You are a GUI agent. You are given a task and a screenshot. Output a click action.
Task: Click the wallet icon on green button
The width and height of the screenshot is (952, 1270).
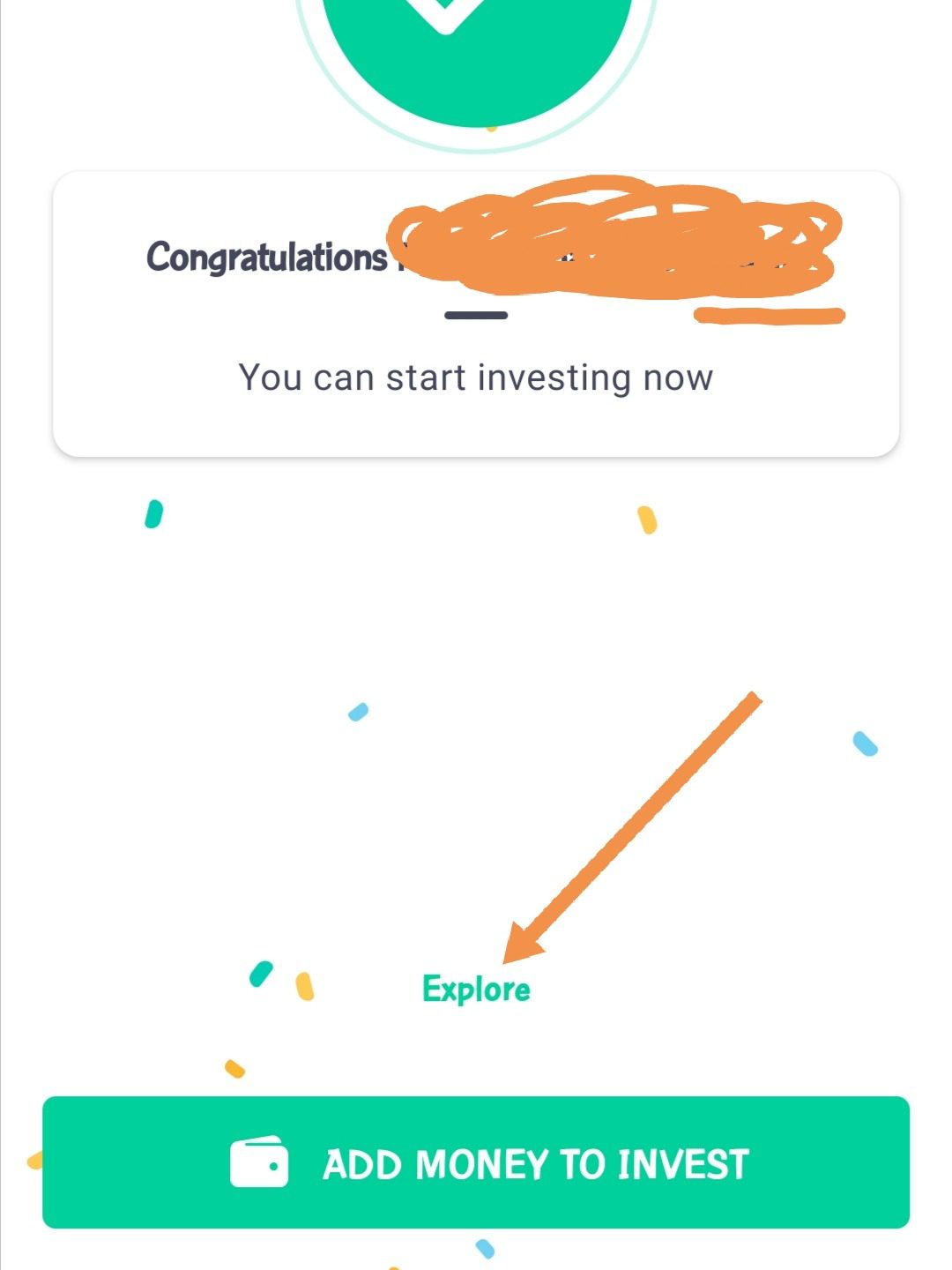point(258,1162)
